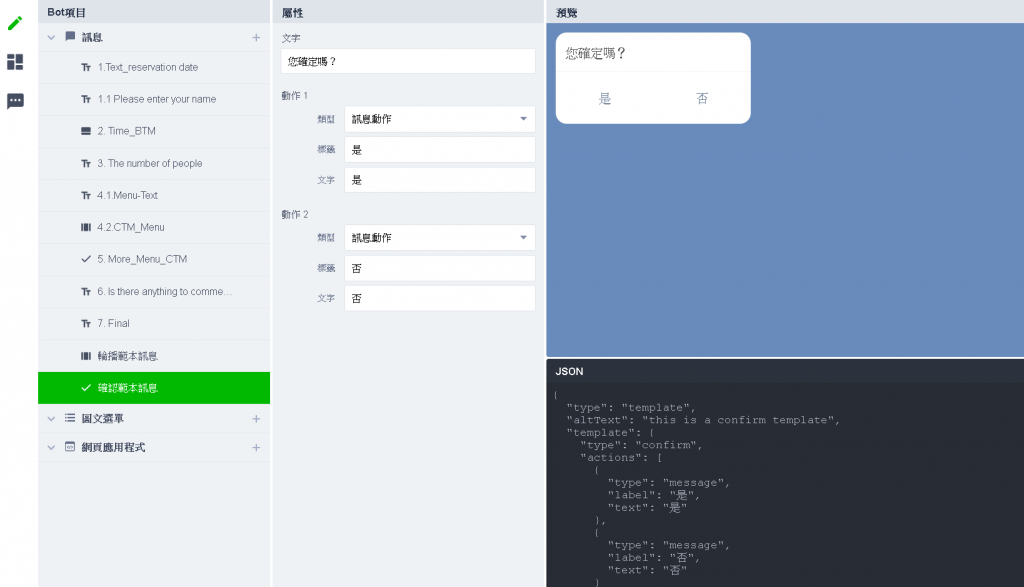Click 您確定嗎？ text in preview
Viewport: 1024px width, 587px height.
pos(595,54)
